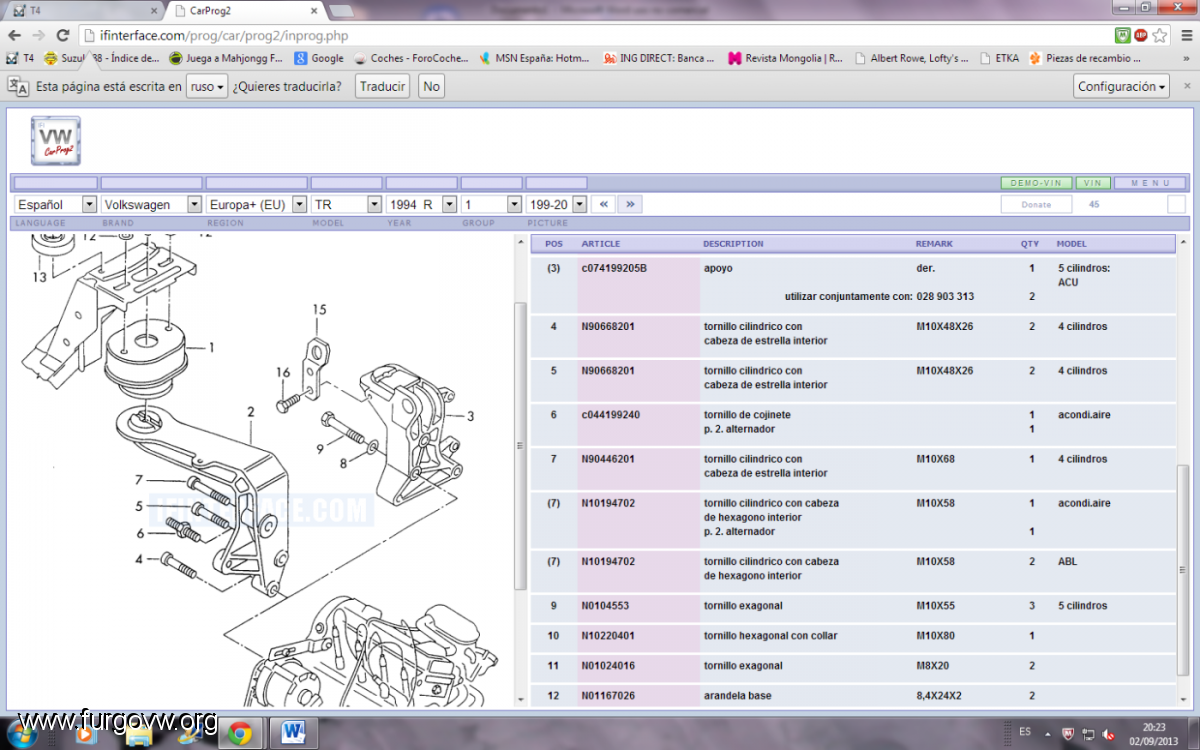Image resolution: width=1200 pixels, height=750 pixels.
Task: Open the Language dropdown showing Español
Action: 56,204
